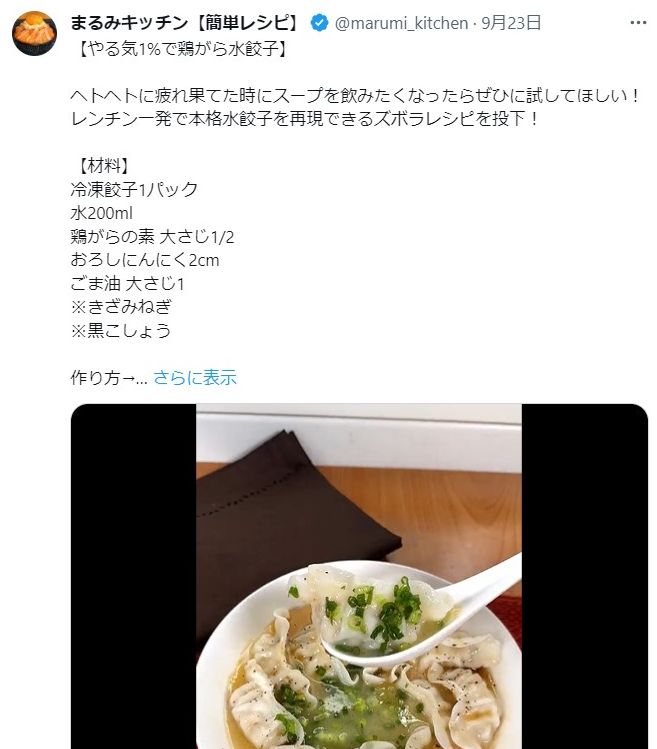Click the sentence starting with レンチン一発で
Viewport: 657px width, 749px height.
point(304,119)
